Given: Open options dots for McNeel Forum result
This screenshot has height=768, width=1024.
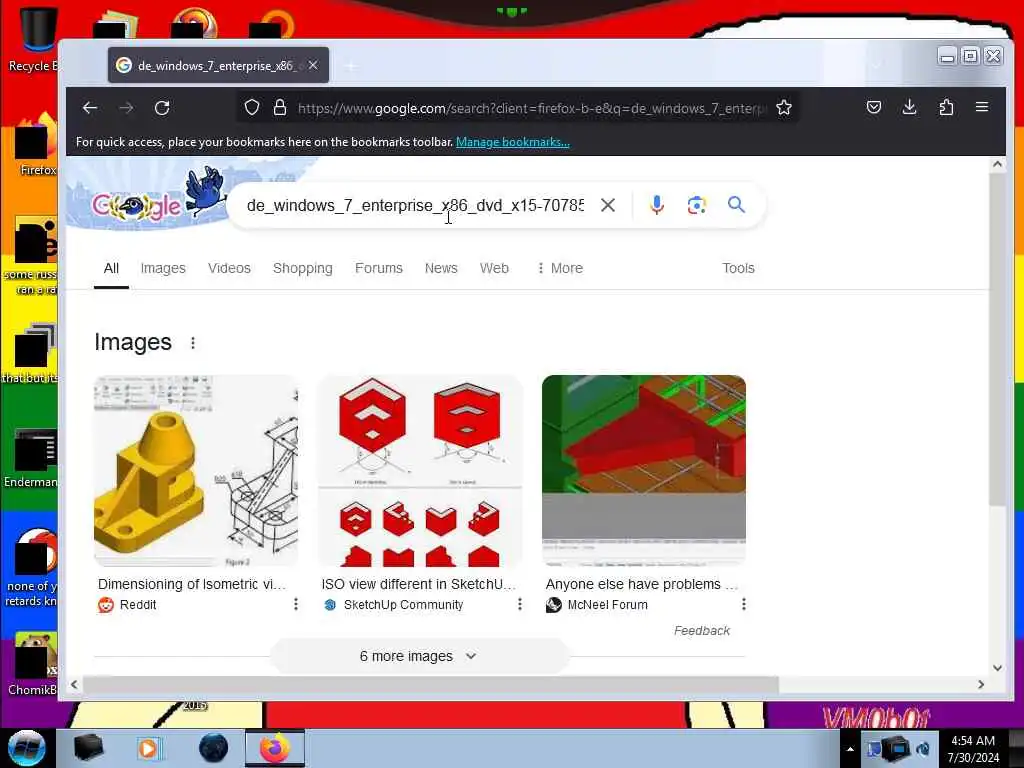Looking at the screenshot, I should coord(743,604).
